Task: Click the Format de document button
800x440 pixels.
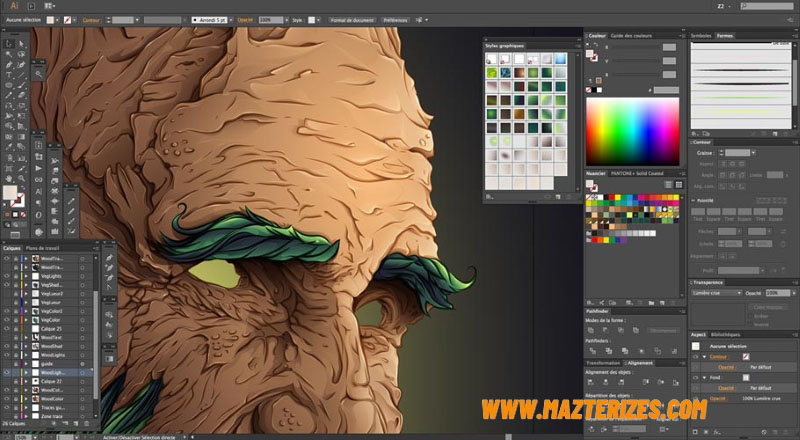Action: click(352, 20)
